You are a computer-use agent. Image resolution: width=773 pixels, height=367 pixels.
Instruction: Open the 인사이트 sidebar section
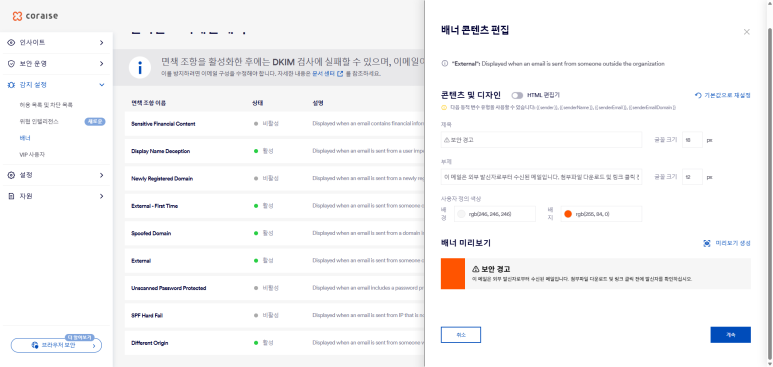click(56, 42)
